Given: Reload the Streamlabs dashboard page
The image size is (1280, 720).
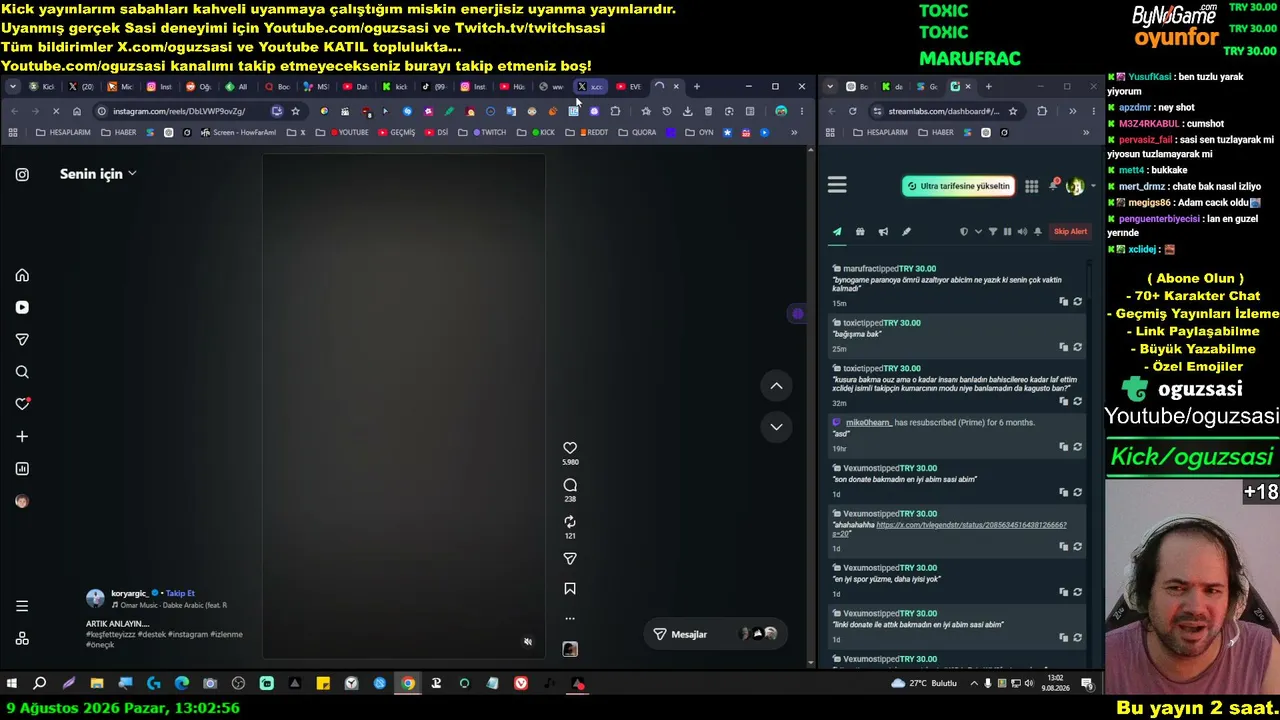Looking at the screenshot, I should click(852, 111).
